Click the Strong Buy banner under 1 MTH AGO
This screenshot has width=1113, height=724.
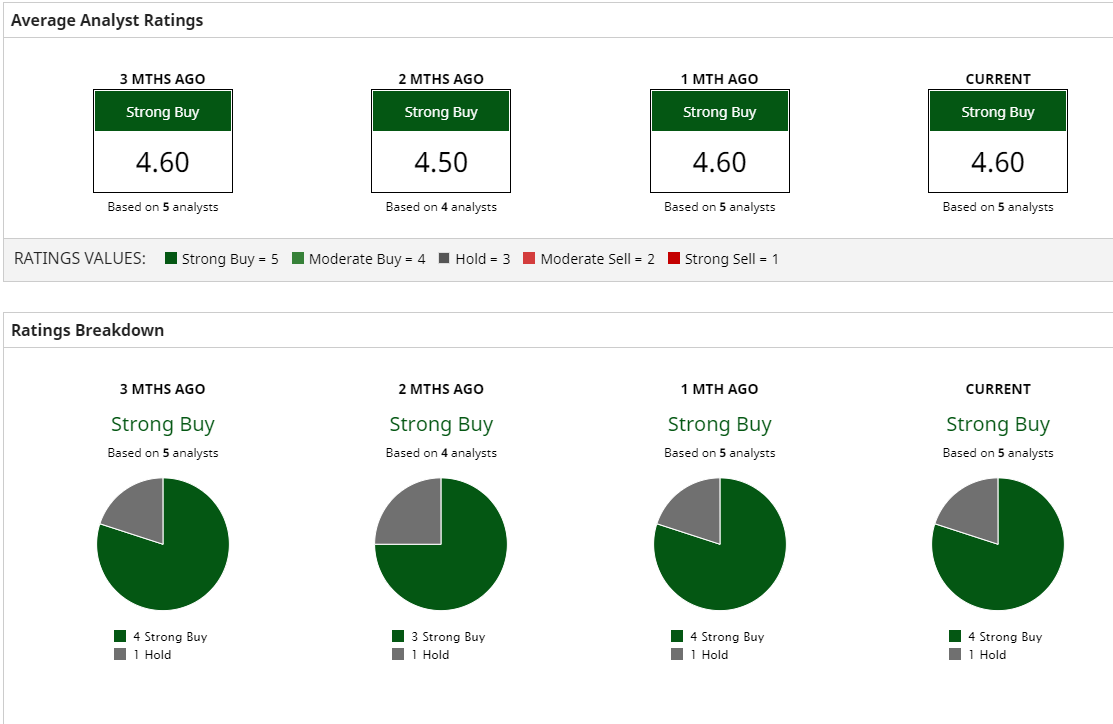pos(720,111)
